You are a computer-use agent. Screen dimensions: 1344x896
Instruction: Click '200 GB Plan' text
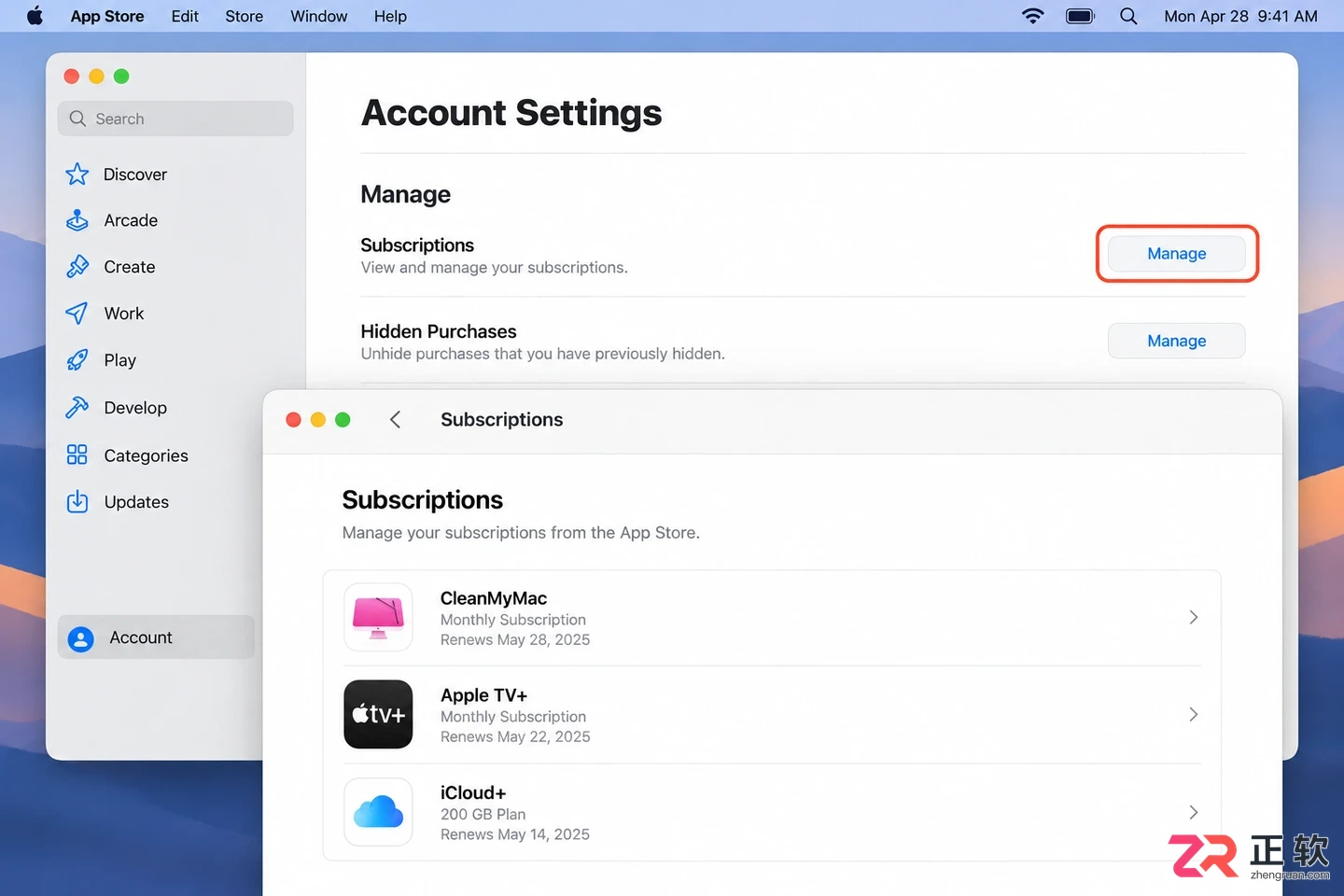[x=483, y=814]
